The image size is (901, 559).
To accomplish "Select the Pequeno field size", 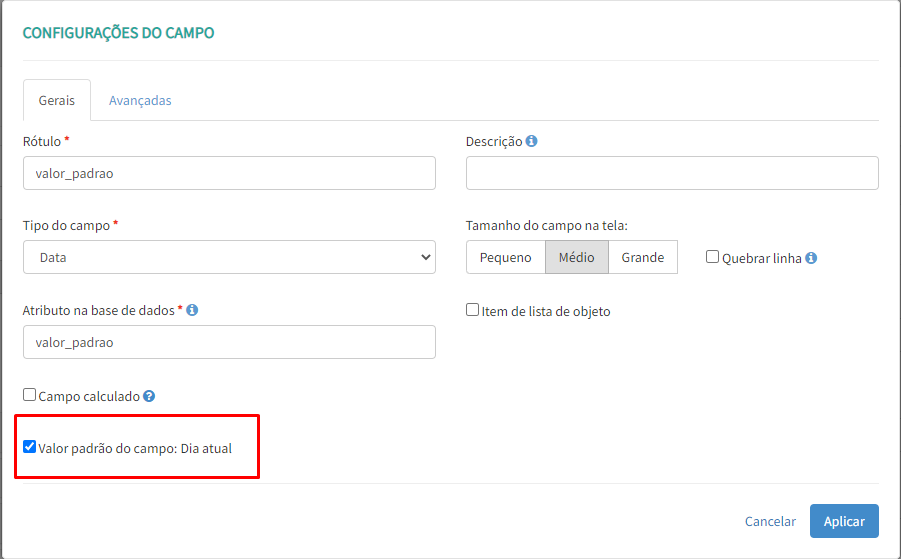I will coord(506,257).
